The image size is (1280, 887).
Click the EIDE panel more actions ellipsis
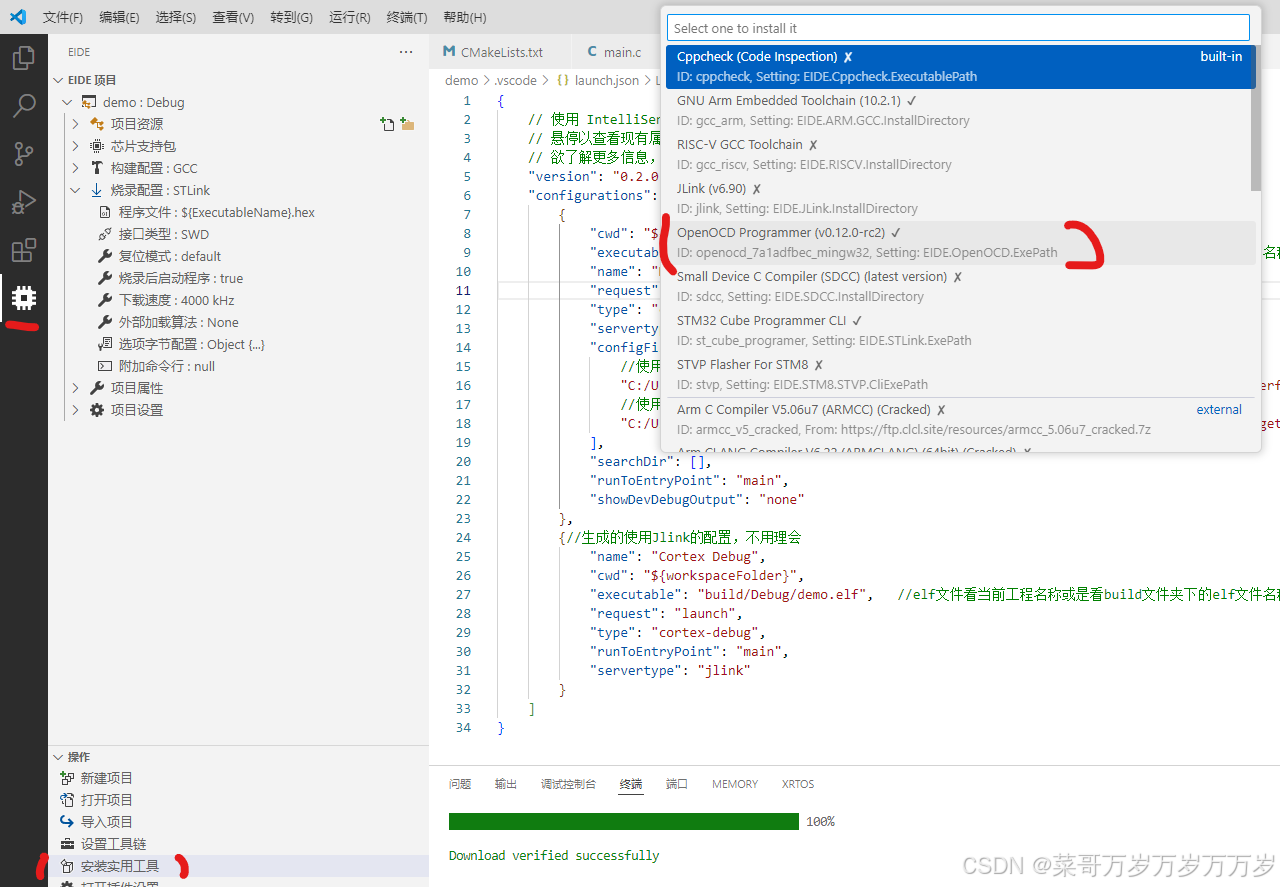406,52
